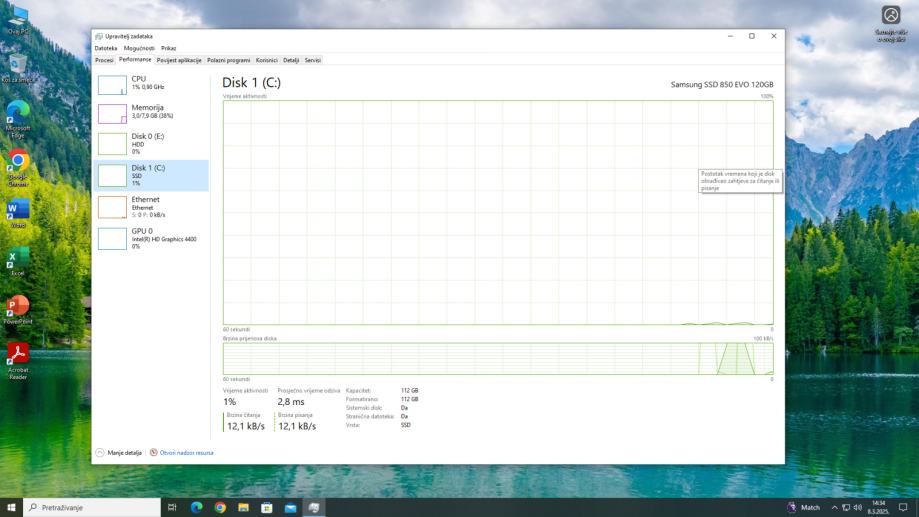Click the taskbar search box Pretraživanje
919x517 pixels.
point(92,508)
